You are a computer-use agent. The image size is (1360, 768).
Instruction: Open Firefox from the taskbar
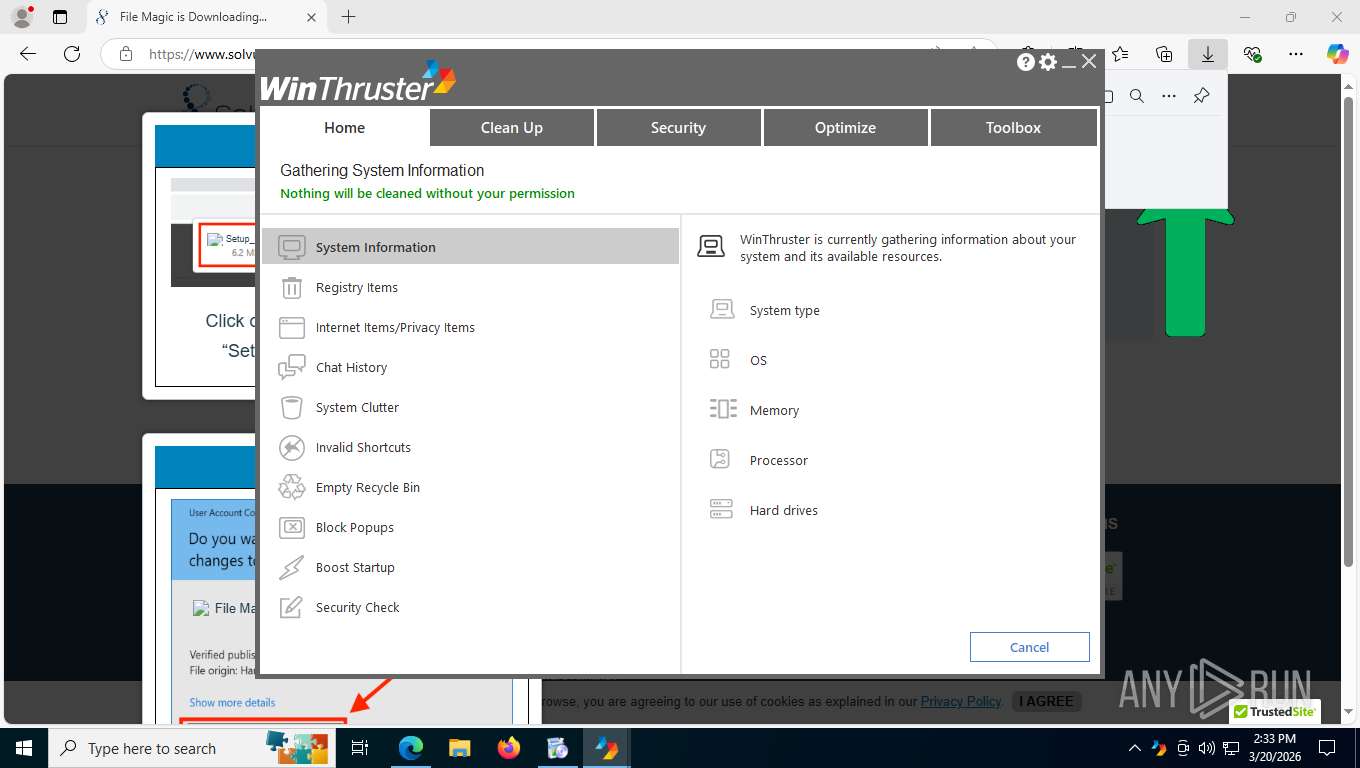tap(509, 748)
